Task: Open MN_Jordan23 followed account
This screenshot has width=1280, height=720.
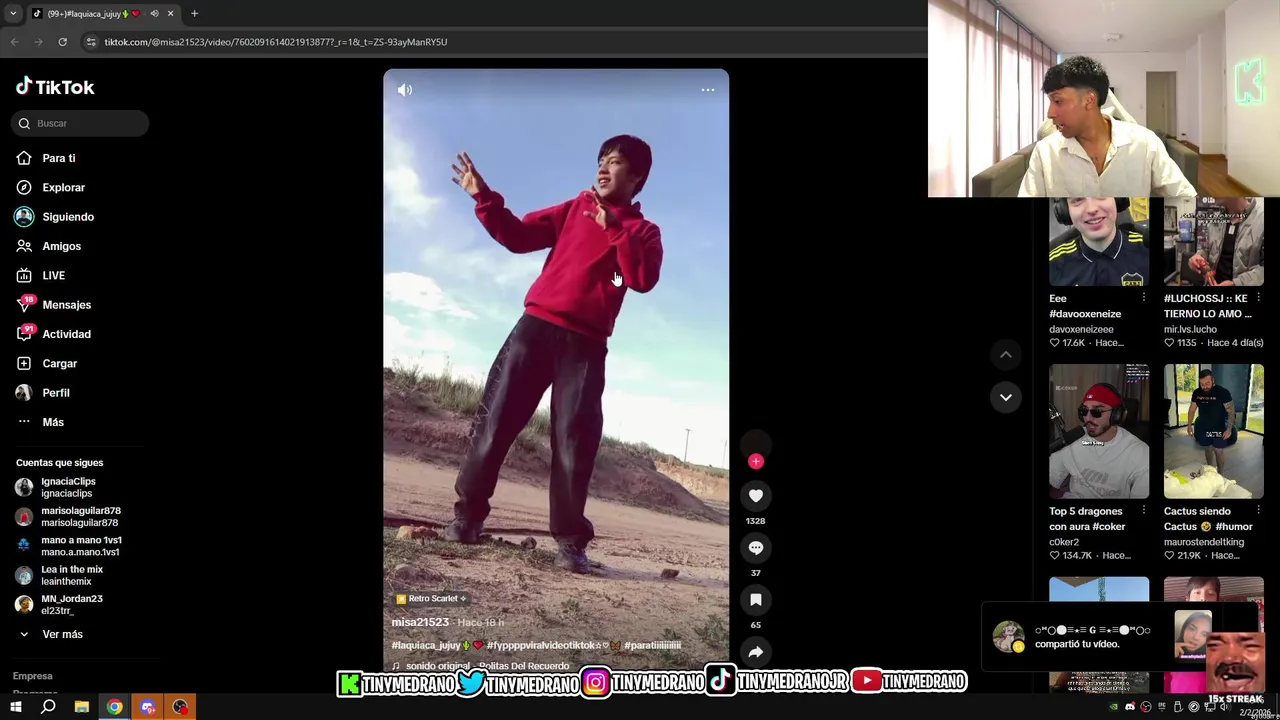Action: coord(60,604)
